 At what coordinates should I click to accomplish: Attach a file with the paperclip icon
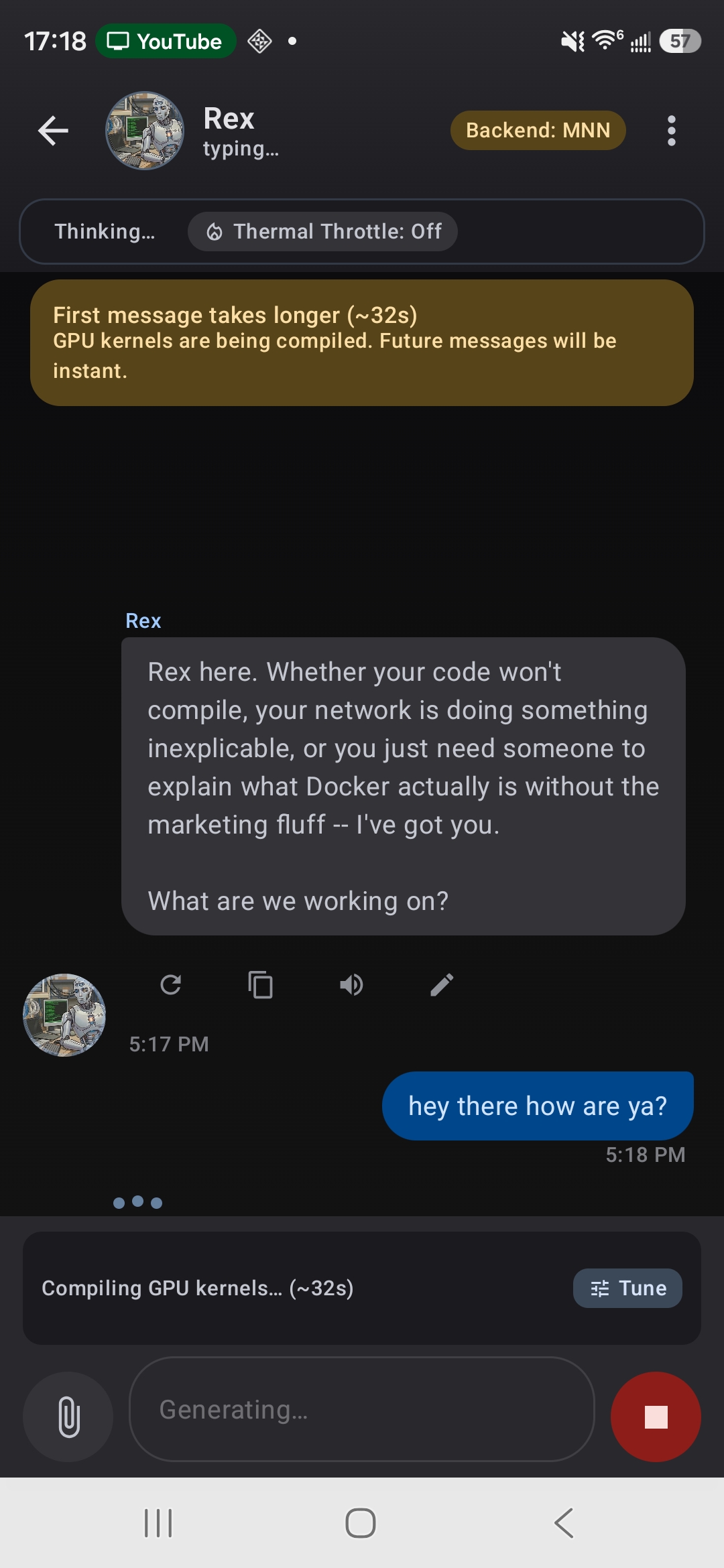click(x=67, y=1417)
